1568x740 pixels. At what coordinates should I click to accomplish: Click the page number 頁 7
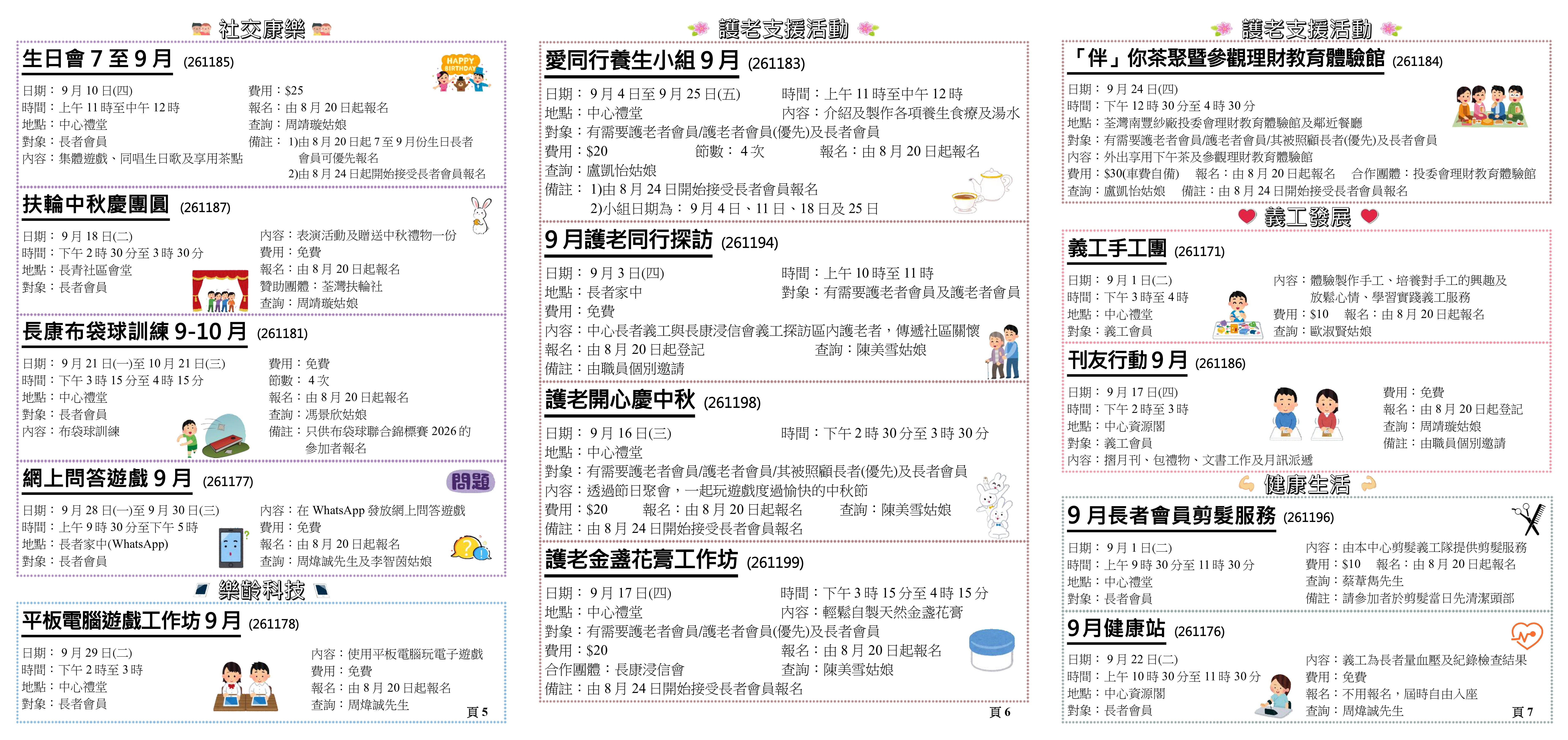coord(1522,712)
